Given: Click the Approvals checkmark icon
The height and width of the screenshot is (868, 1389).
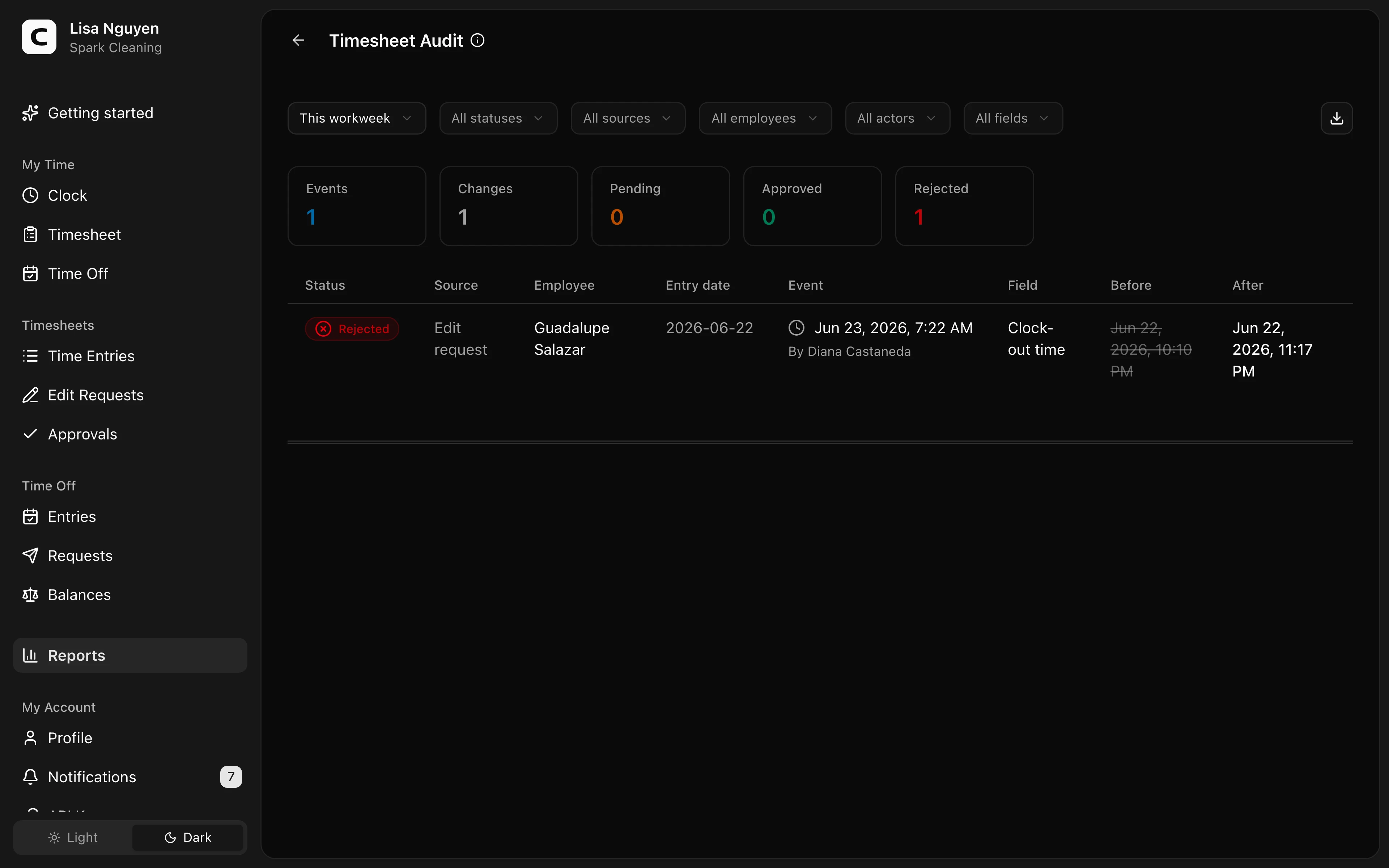Looking at the screenshot, I should click(30, 434).
